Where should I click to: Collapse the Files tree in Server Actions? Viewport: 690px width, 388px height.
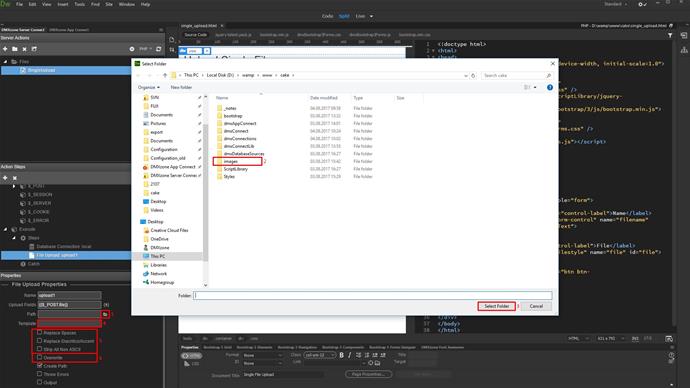6,62
